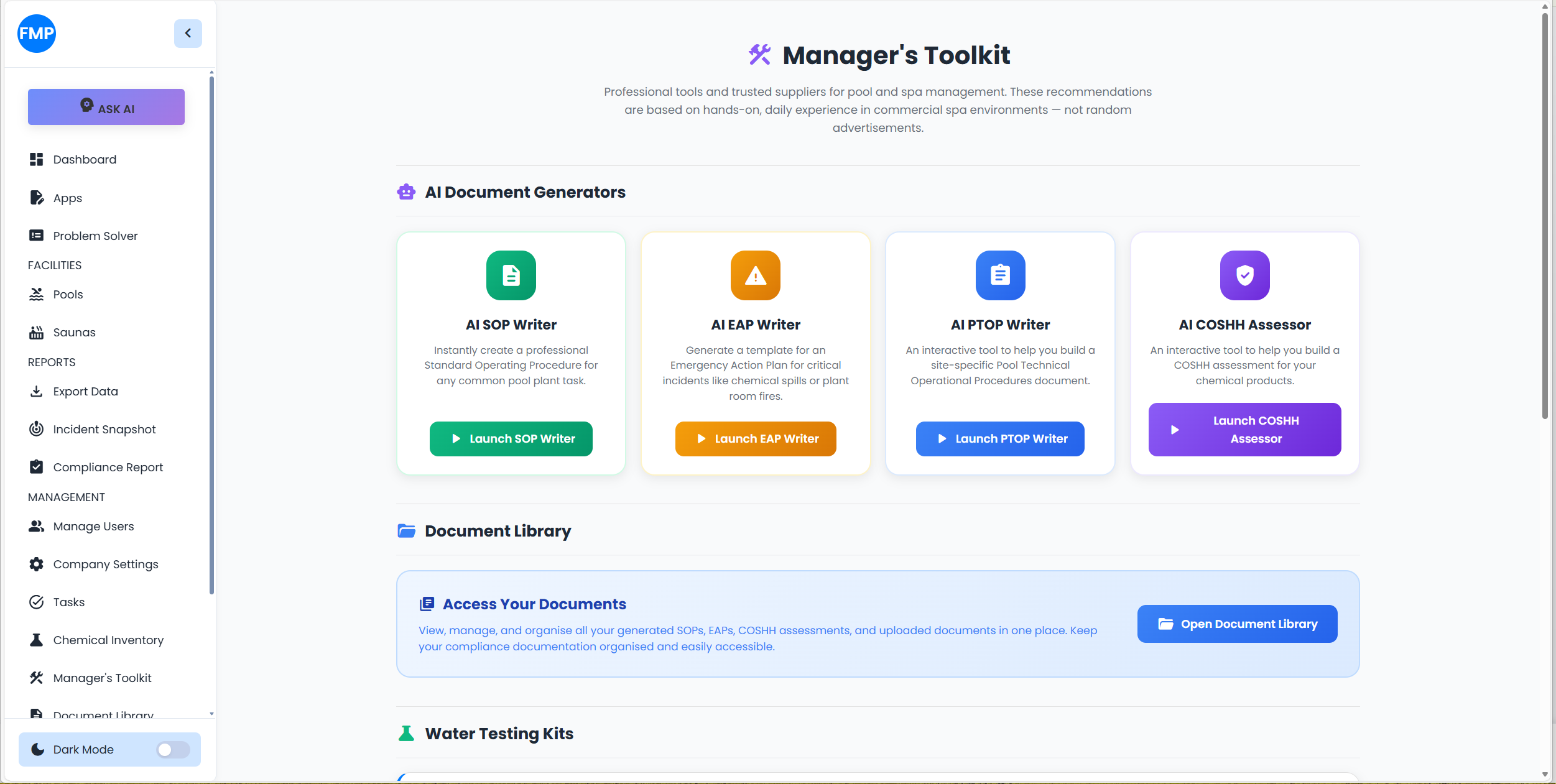Click the sidebar scrollbar thumb
This screenshot has width=1556, height=784.
(211, 336)
